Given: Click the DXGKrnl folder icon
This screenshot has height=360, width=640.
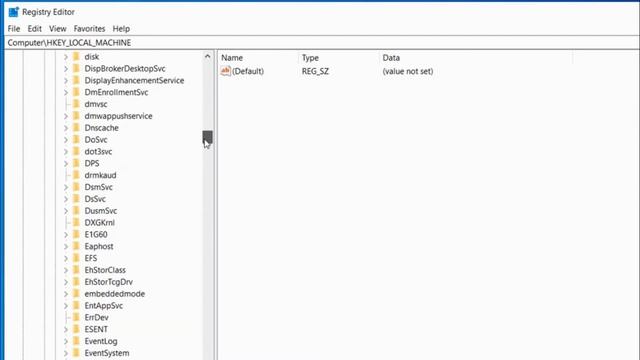Looking at the screenshot, I should pos(76,222).
